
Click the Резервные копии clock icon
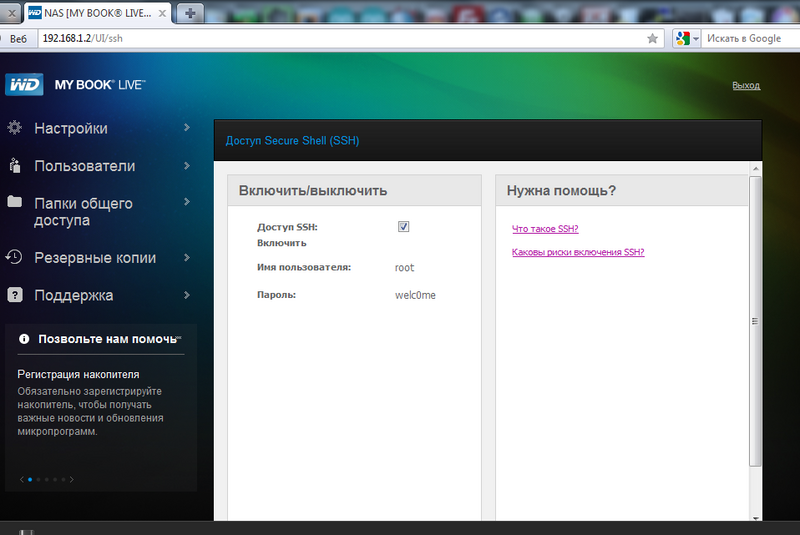(14, 257)
